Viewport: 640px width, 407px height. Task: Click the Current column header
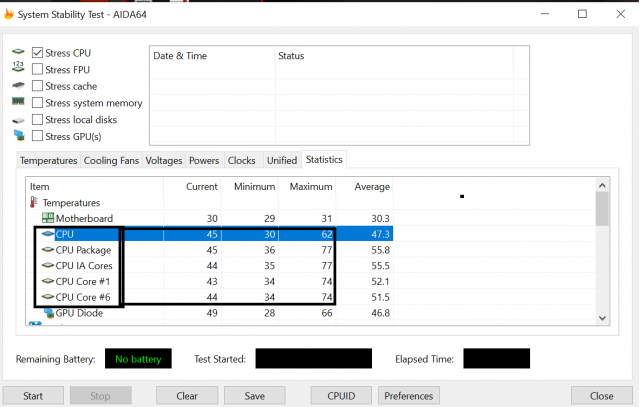pyautogui.click(x=192, y=187)
